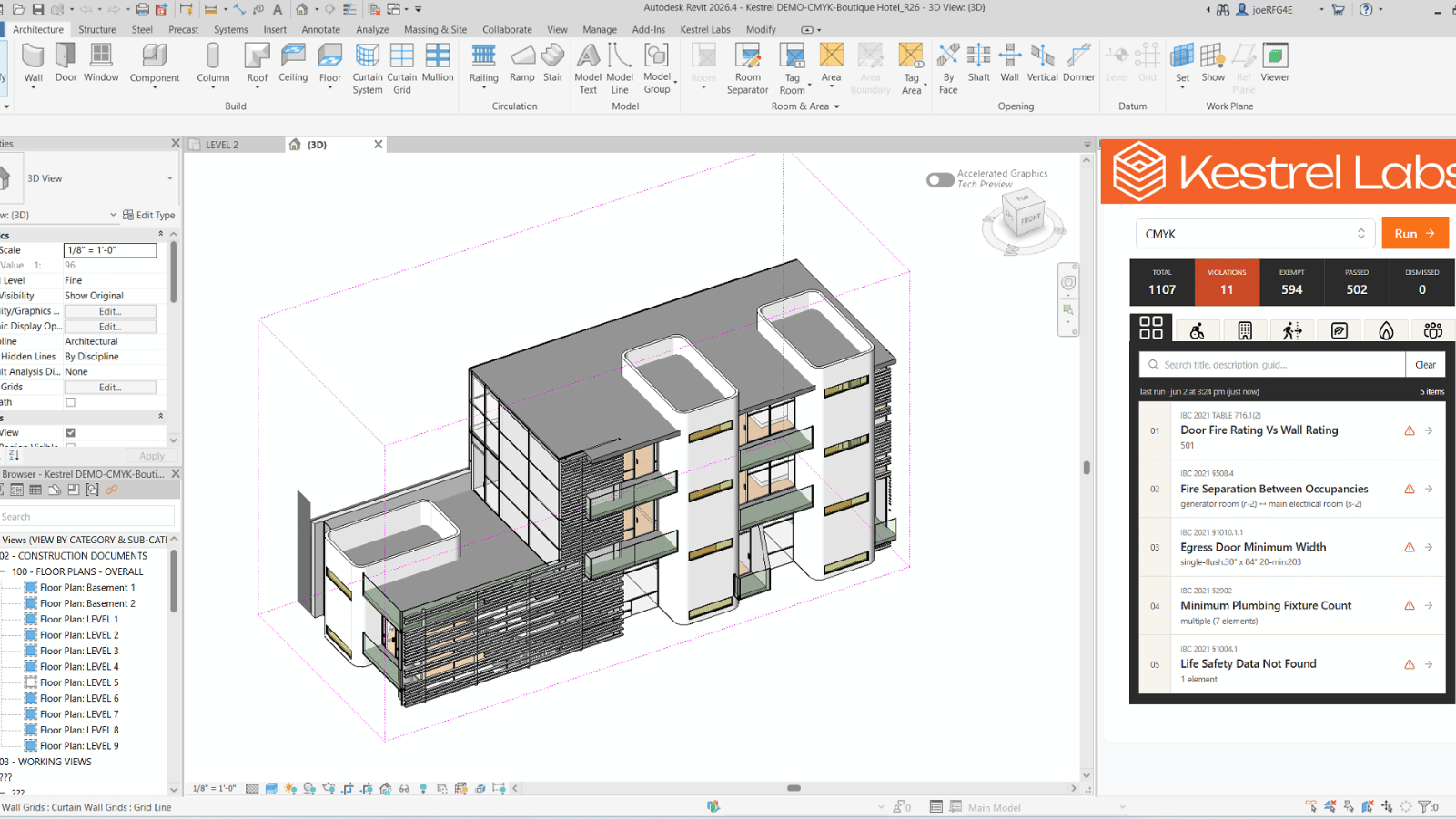Select the Ceiling tool
Image resolution: width=1456 pixels, height=819 pixels.
[x=293, y=64]
